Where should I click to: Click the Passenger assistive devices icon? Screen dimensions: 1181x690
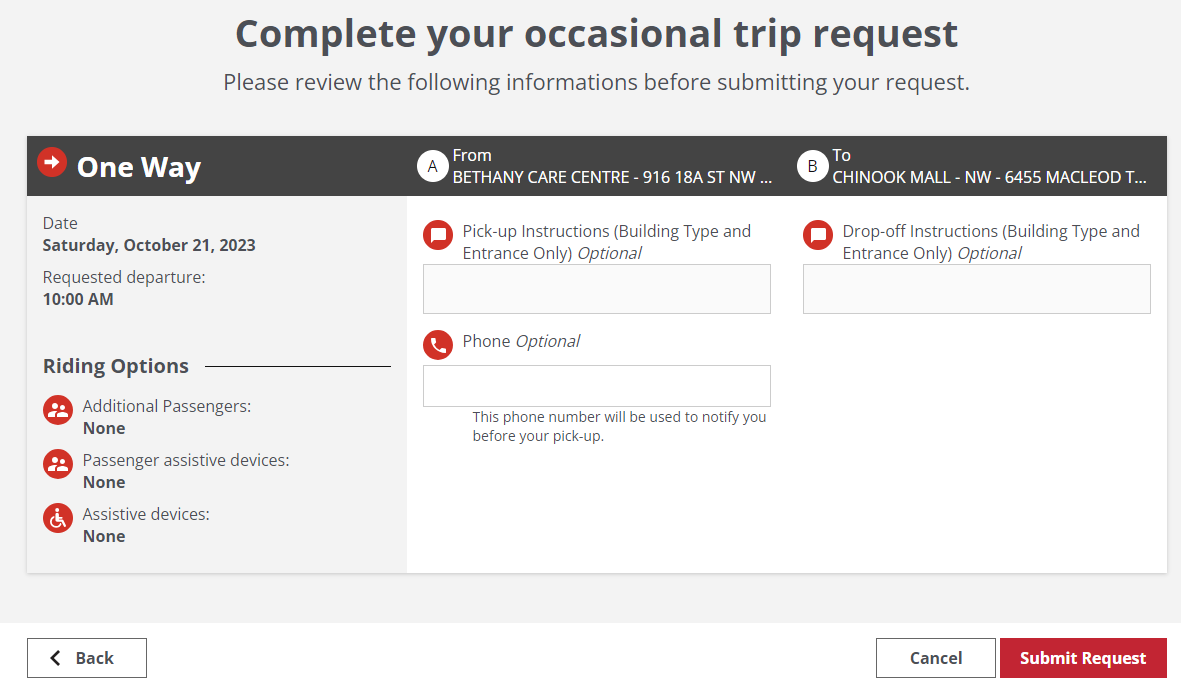(x=58, y=464)
